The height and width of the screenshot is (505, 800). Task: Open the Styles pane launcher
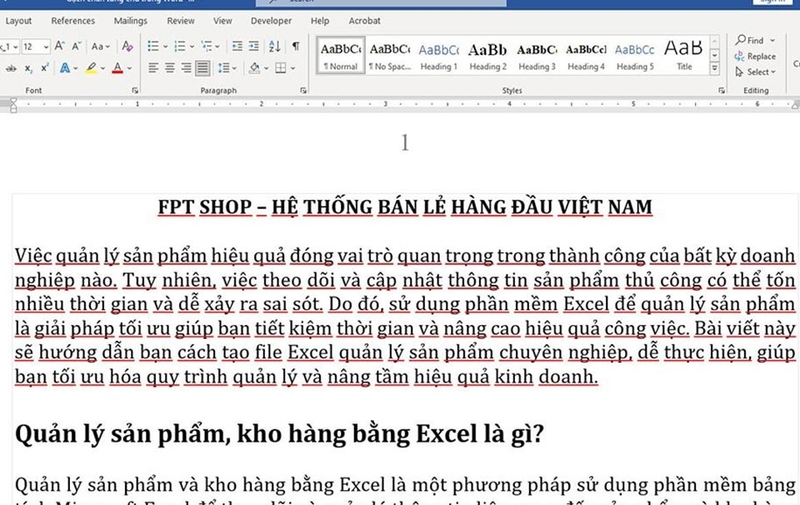tap(721, 90)
